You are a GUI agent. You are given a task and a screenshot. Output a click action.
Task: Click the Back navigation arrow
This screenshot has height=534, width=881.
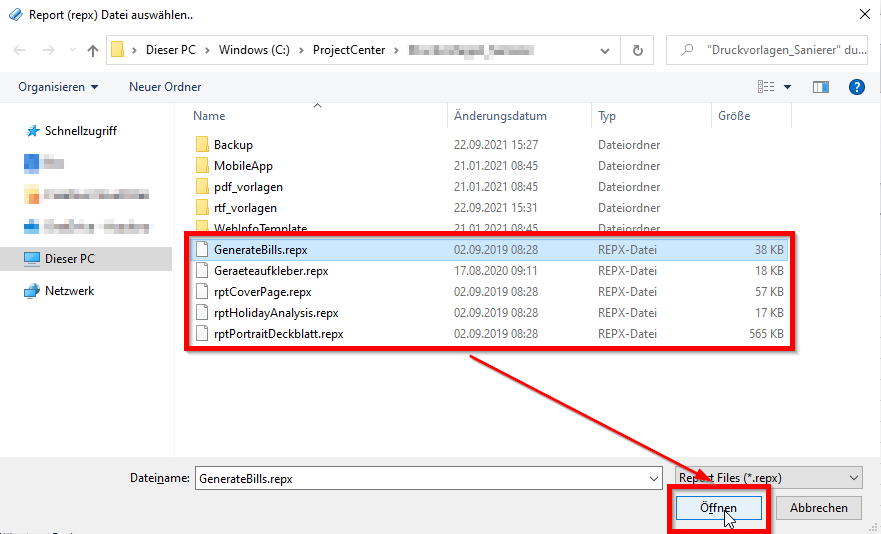pos(19,50)
